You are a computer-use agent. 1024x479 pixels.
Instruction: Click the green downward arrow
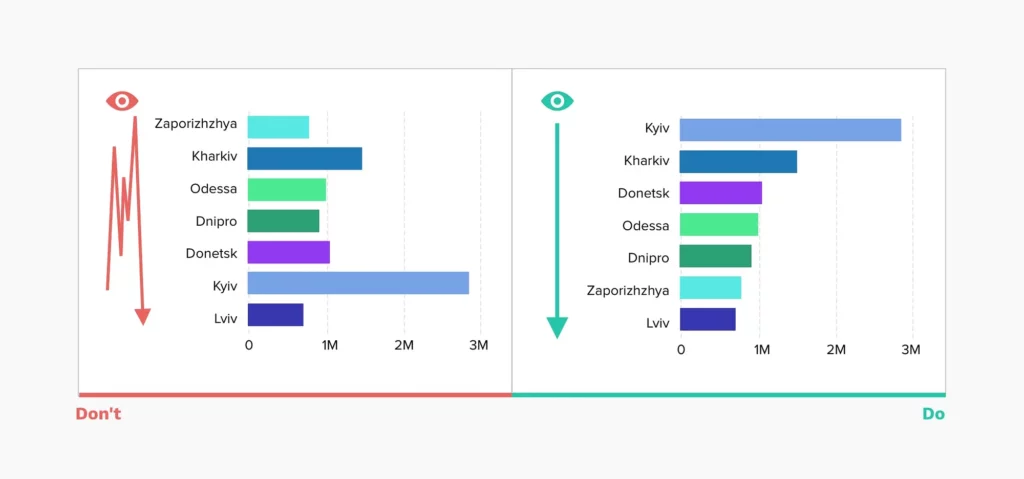(557, 230)
